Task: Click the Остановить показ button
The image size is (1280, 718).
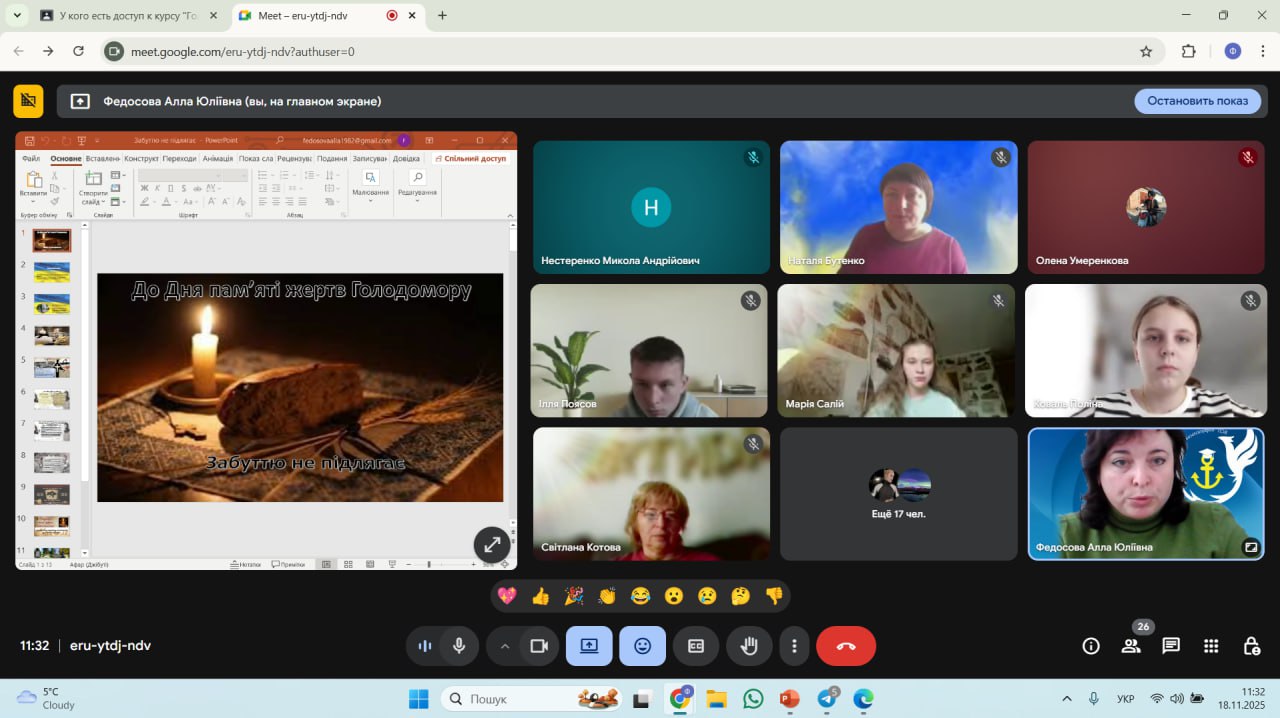Action: [x=1197, y=101]
